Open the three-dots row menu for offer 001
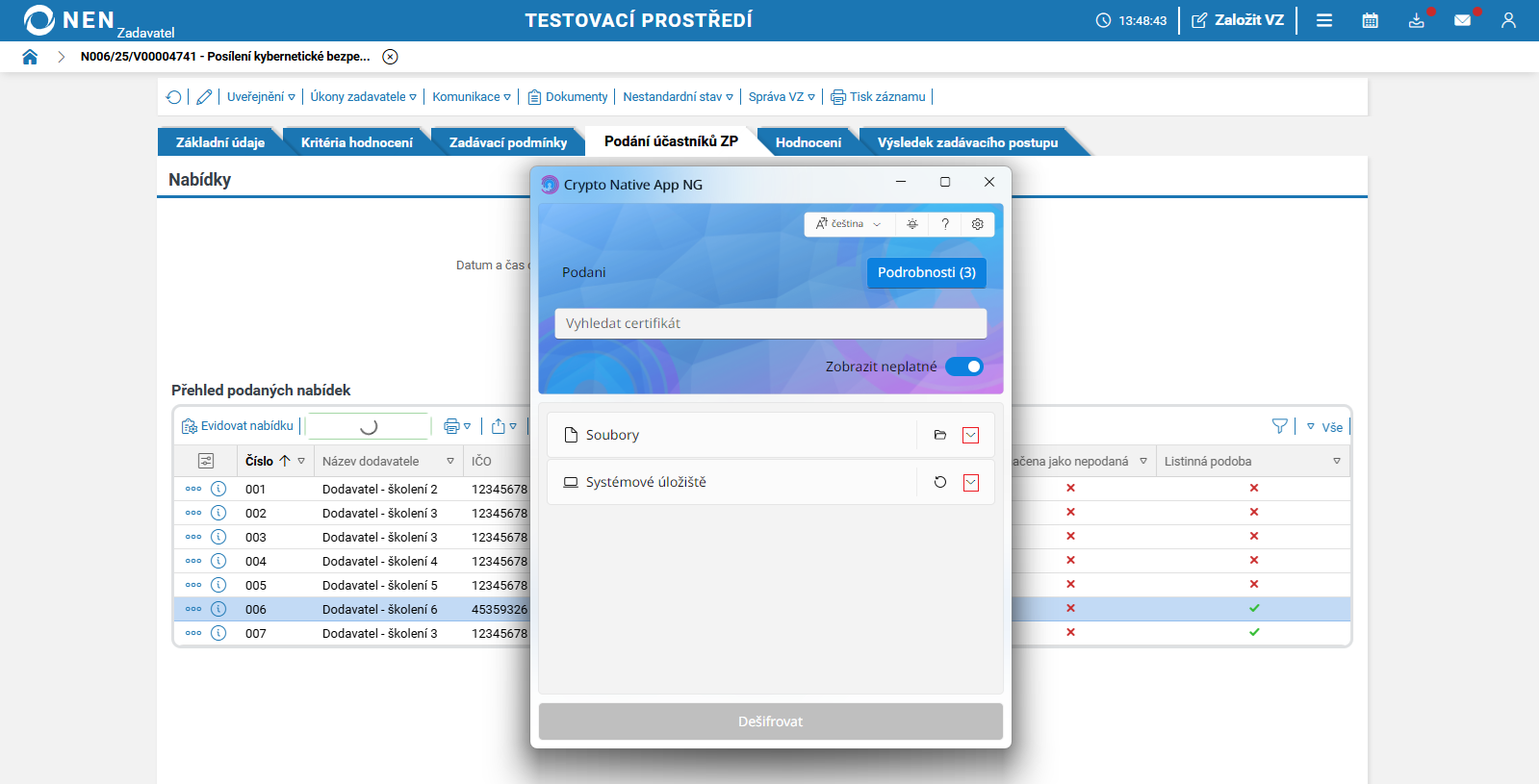The width and height of the screenshot is (1539, 784). pyautogui.click(x=193, y=489)
